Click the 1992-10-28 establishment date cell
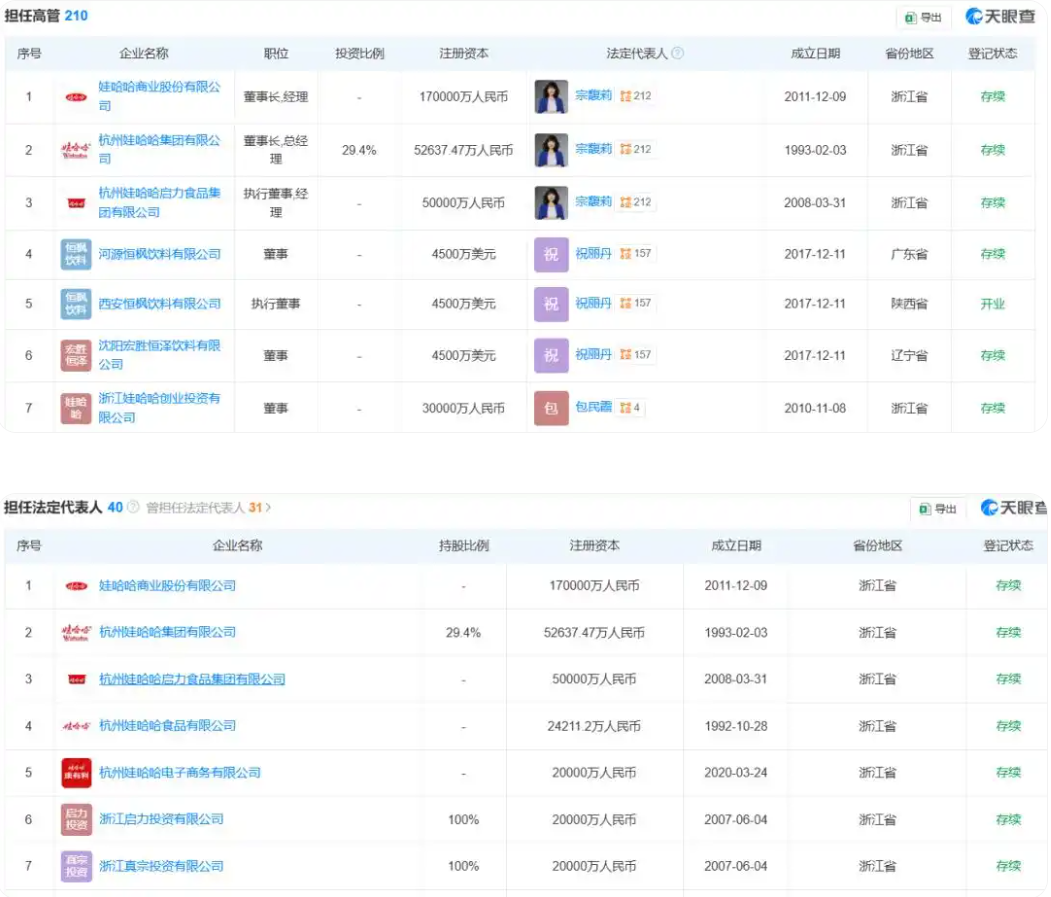Image resolution: width=1051 pixels, height=897 pixels. click(736, 726)
